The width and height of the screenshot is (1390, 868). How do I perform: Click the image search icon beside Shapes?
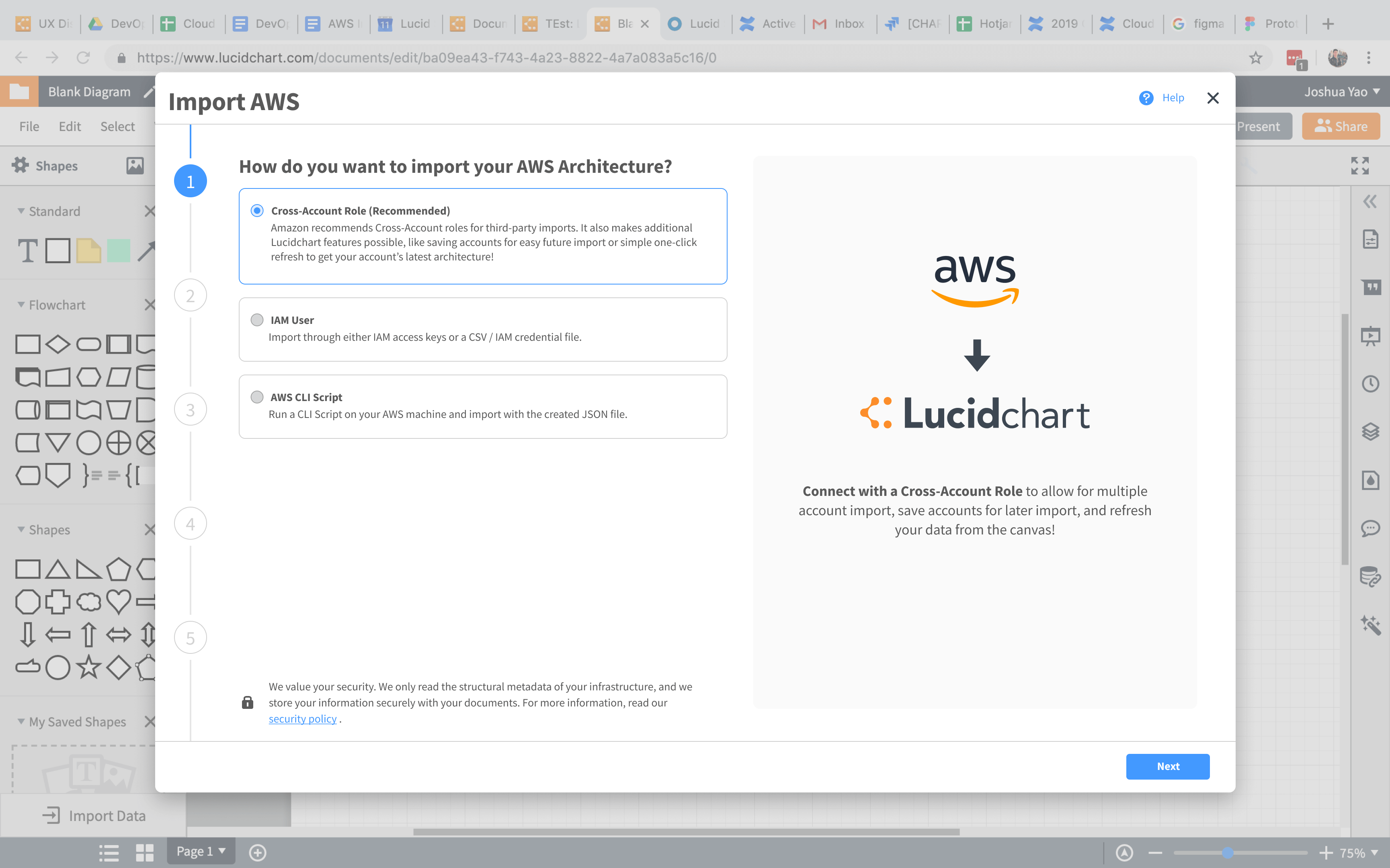click(x=135, y=165)
